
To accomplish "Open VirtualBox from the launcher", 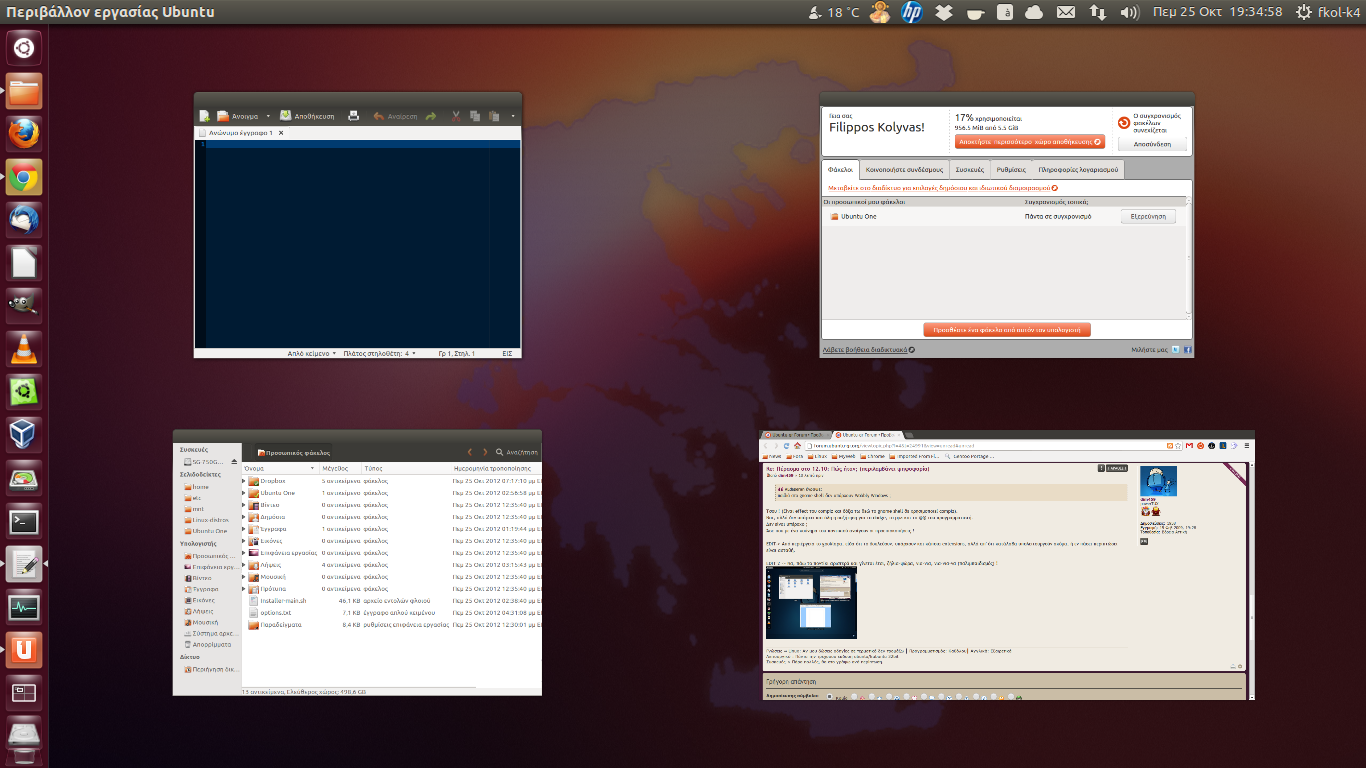I will pyautogui.click(x=24, y=434).
